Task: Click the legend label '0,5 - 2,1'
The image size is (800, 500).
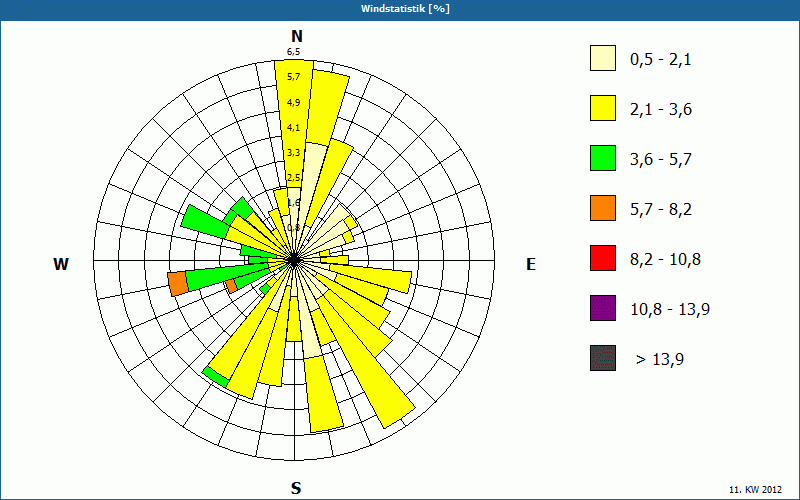Action: 661,60
